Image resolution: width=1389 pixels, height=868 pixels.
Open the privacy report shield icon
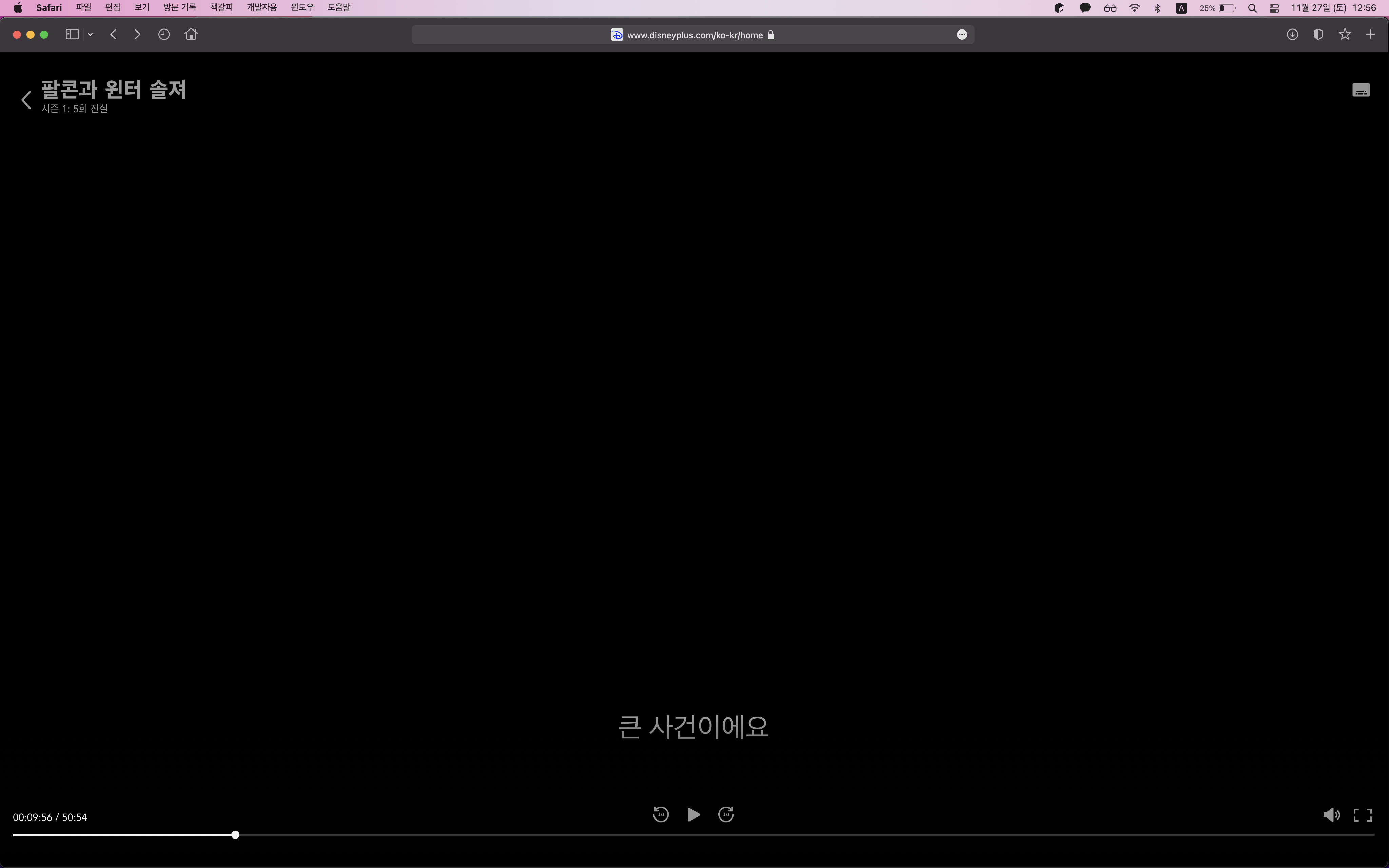(x=1318, y=35)
